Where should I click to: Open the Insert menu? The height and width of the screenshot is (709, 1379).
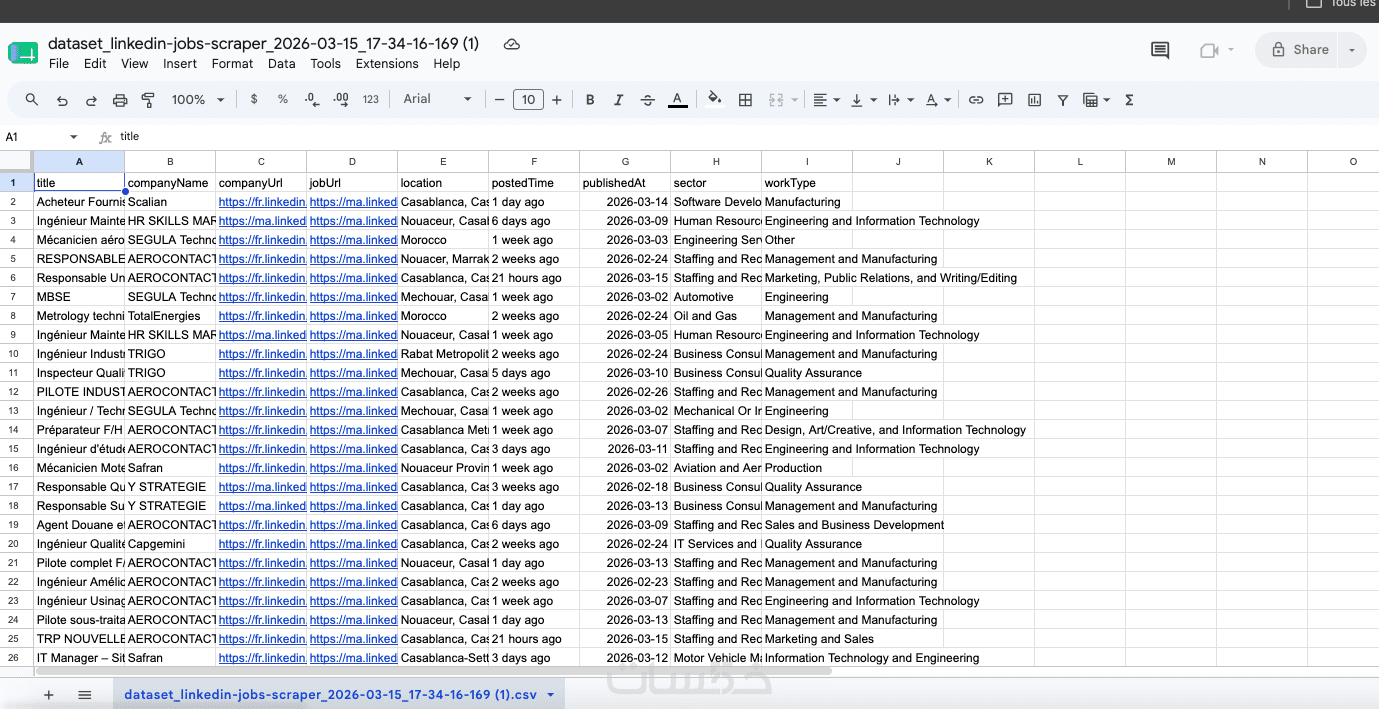(x=180, y=64)
